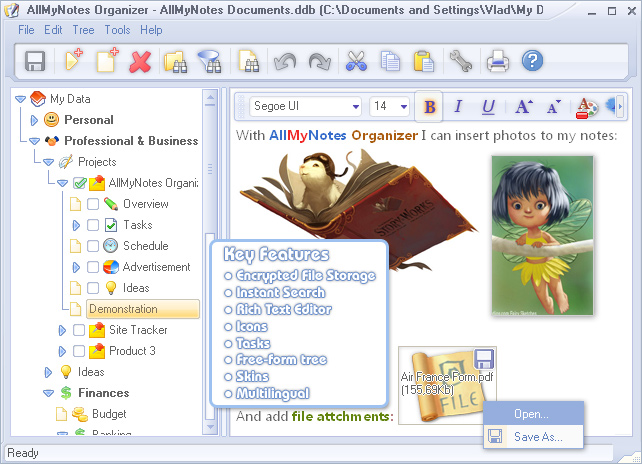Click the Undo arrow icon

pos(285,62)
